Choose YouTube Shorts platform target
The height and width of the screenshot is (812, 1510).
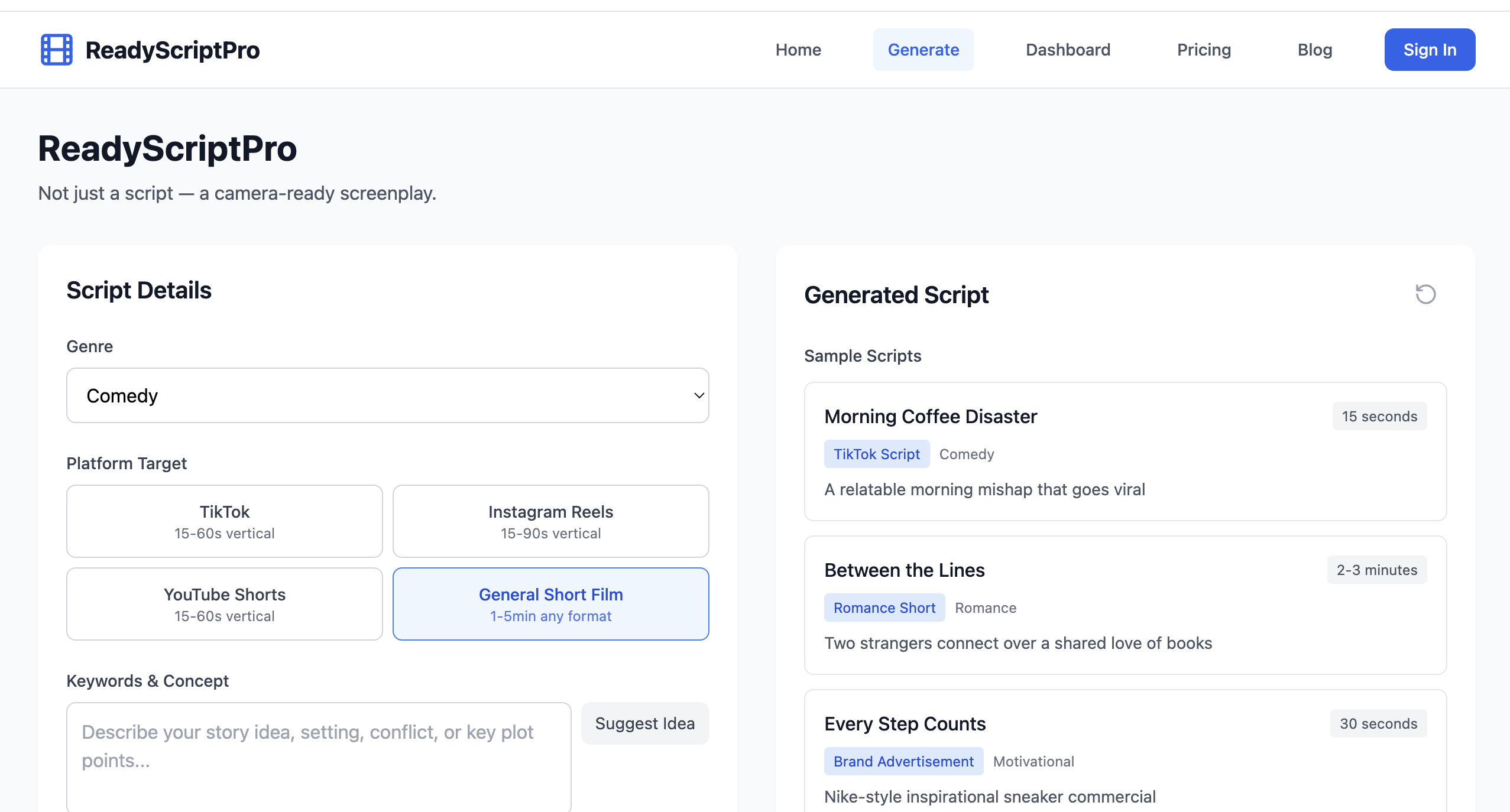[224, 604]
